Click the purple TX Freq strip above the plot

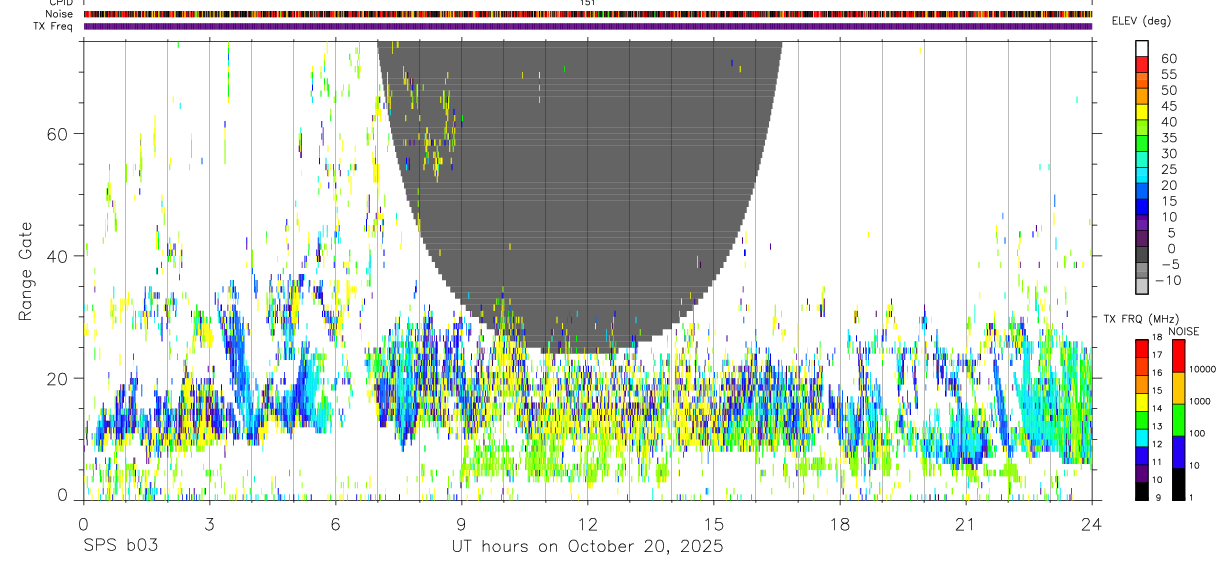point(588,26)
